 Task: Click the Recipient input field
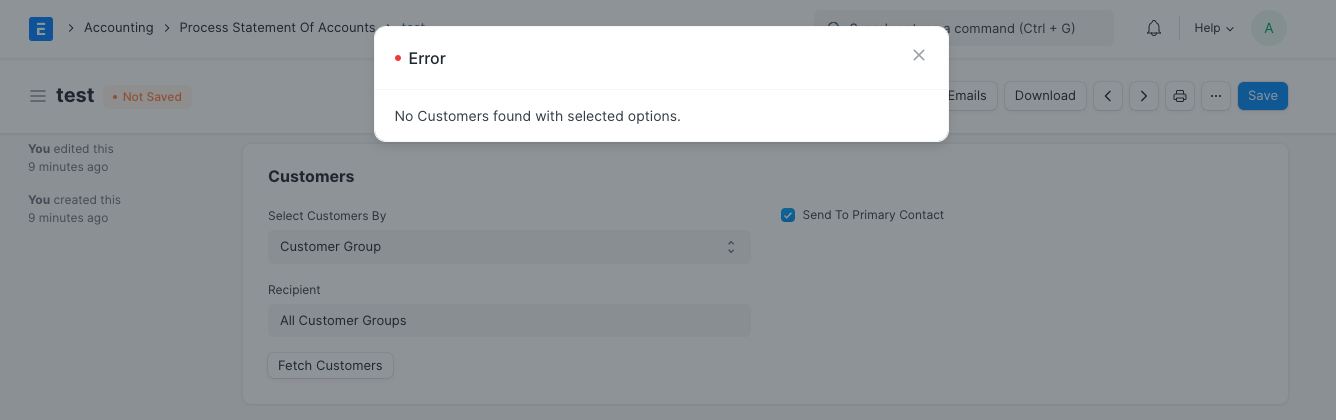[508, 321]
